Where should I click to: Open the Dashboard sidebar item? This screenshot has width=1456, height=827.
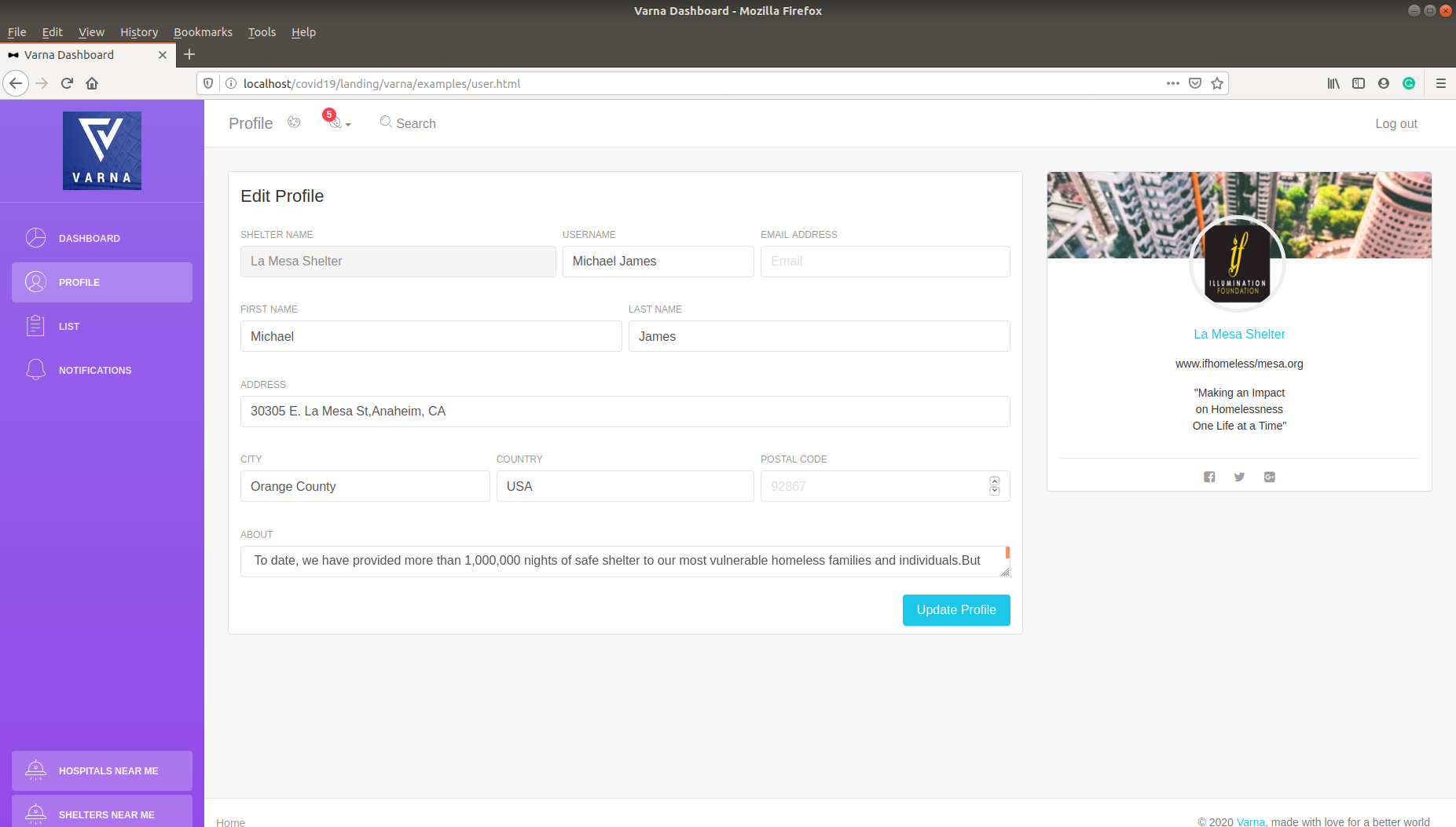102,238
